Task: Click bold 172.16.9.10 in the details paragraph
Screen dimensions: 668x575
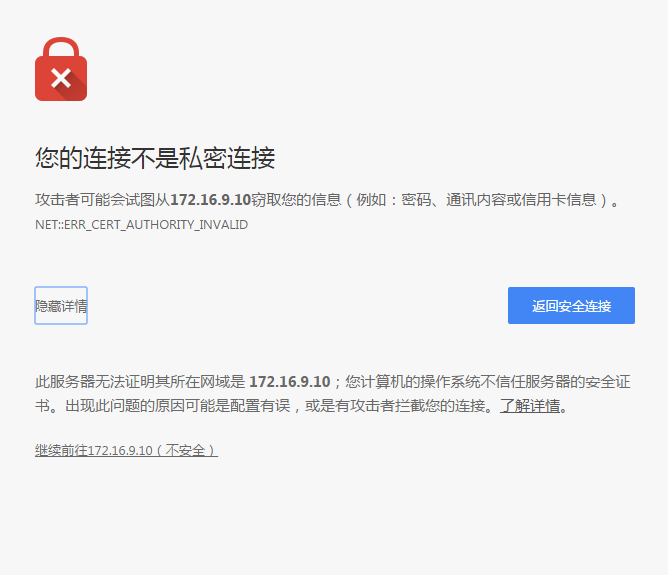Action: point(289,382)
